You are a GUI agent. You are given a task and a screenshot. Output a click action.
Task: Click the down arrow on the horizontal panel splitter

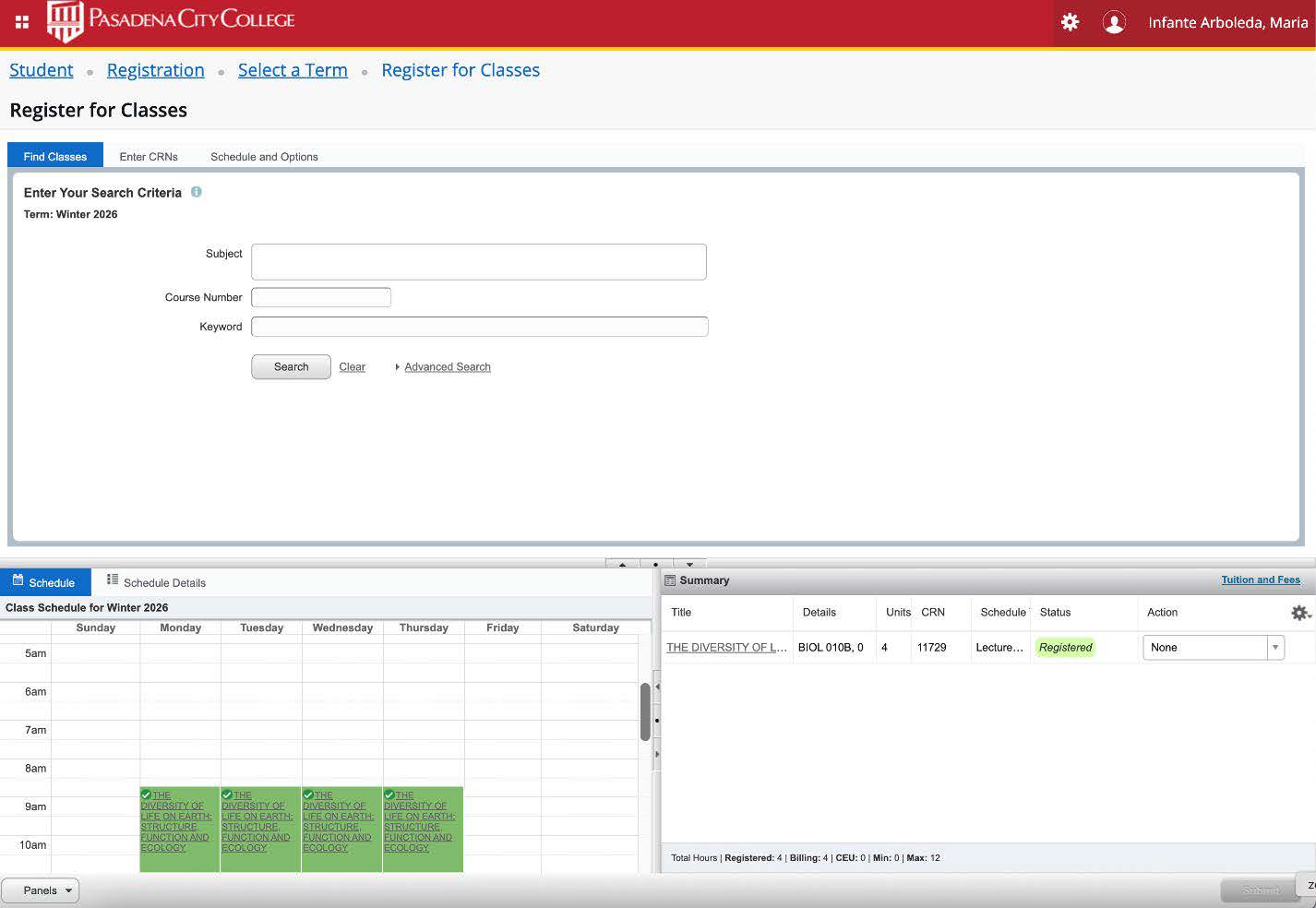click(x=689, y=564)
